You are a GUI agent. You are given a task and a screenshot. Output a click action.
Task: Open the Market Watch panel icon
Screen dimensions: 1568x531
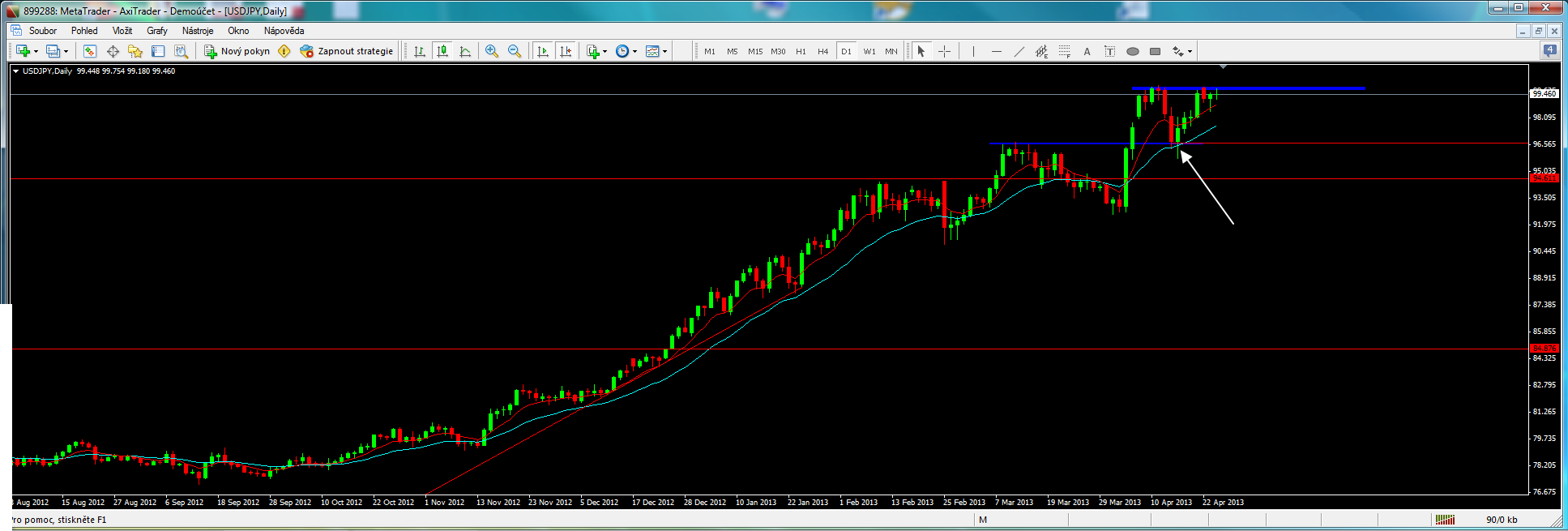click(x=90, y=51)
